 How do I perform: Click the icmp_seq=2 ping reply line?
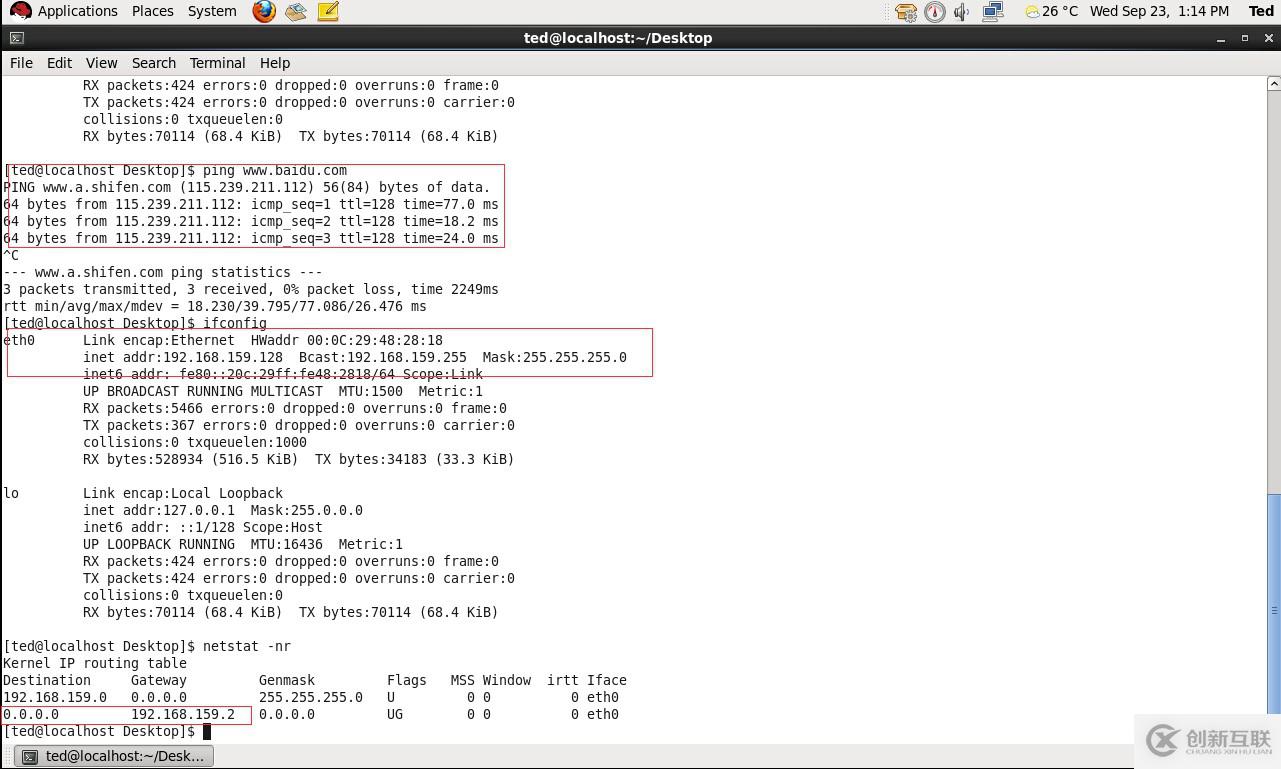click(x=251, y=221)
